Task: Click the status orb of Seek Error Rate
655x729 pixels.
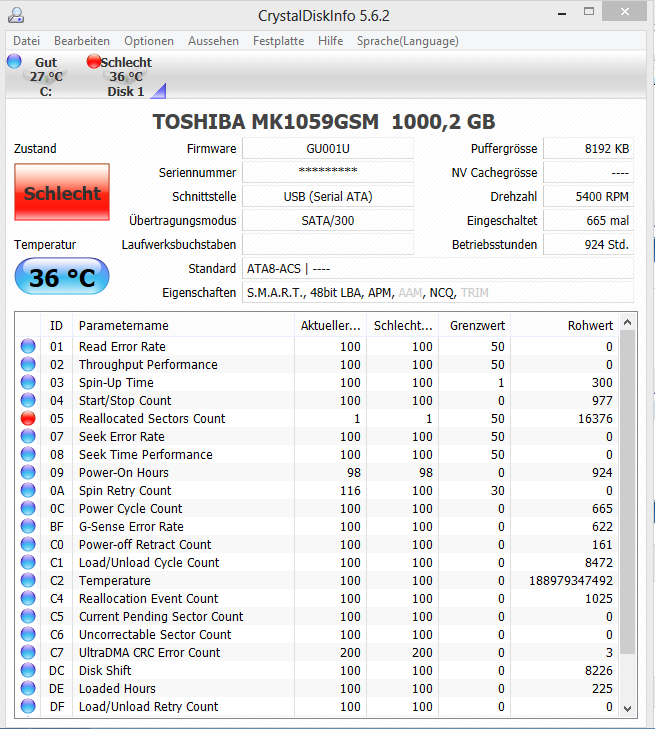Action: tap(28, 437)
